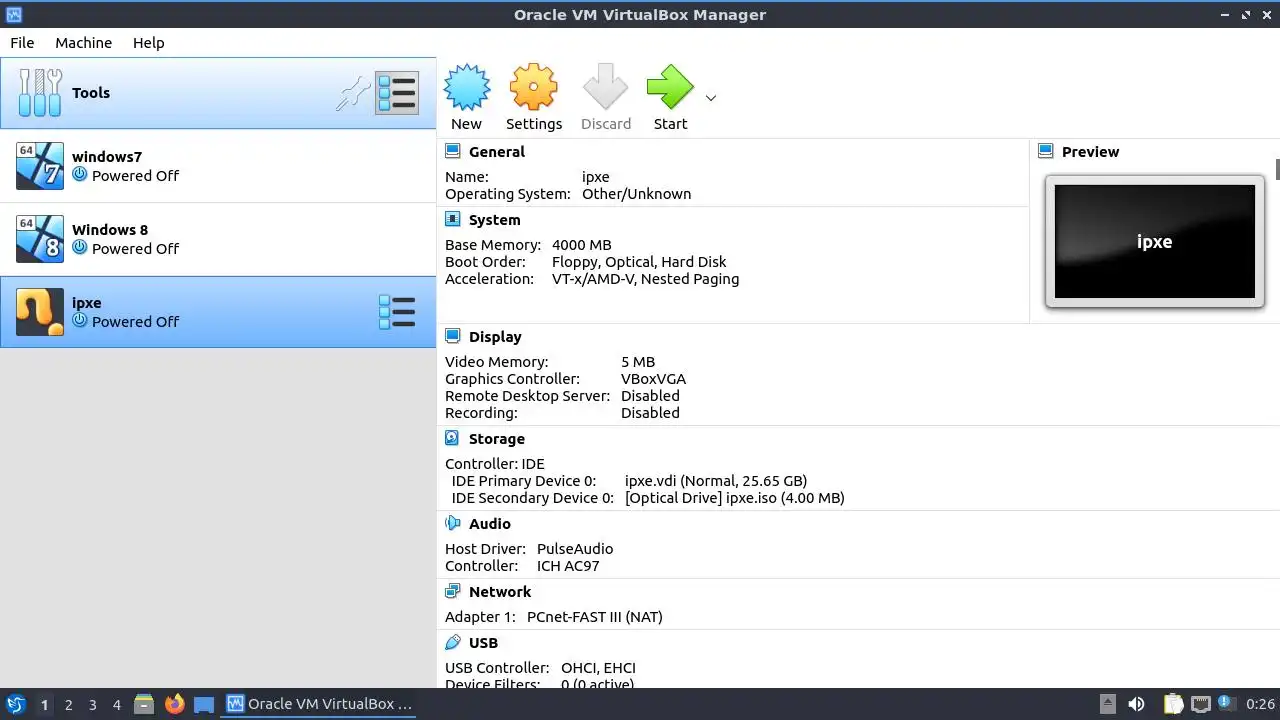Click the ipxe preview thumbnail
This screenshot has width=1280, height=720.
click(1154, 241)
